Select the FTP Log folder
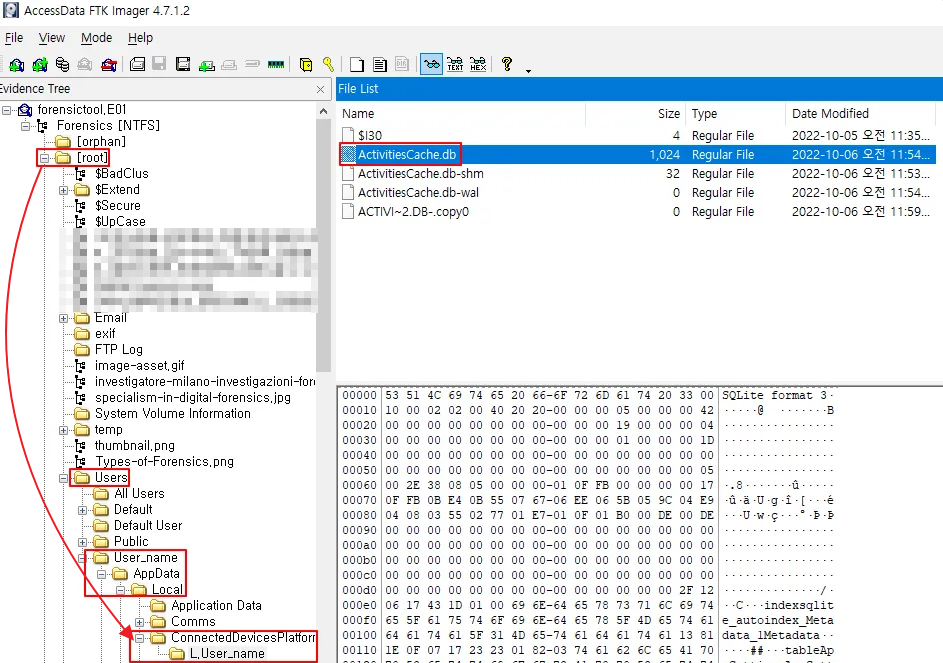This screenshot has width=943, height=663. (118, 350)
